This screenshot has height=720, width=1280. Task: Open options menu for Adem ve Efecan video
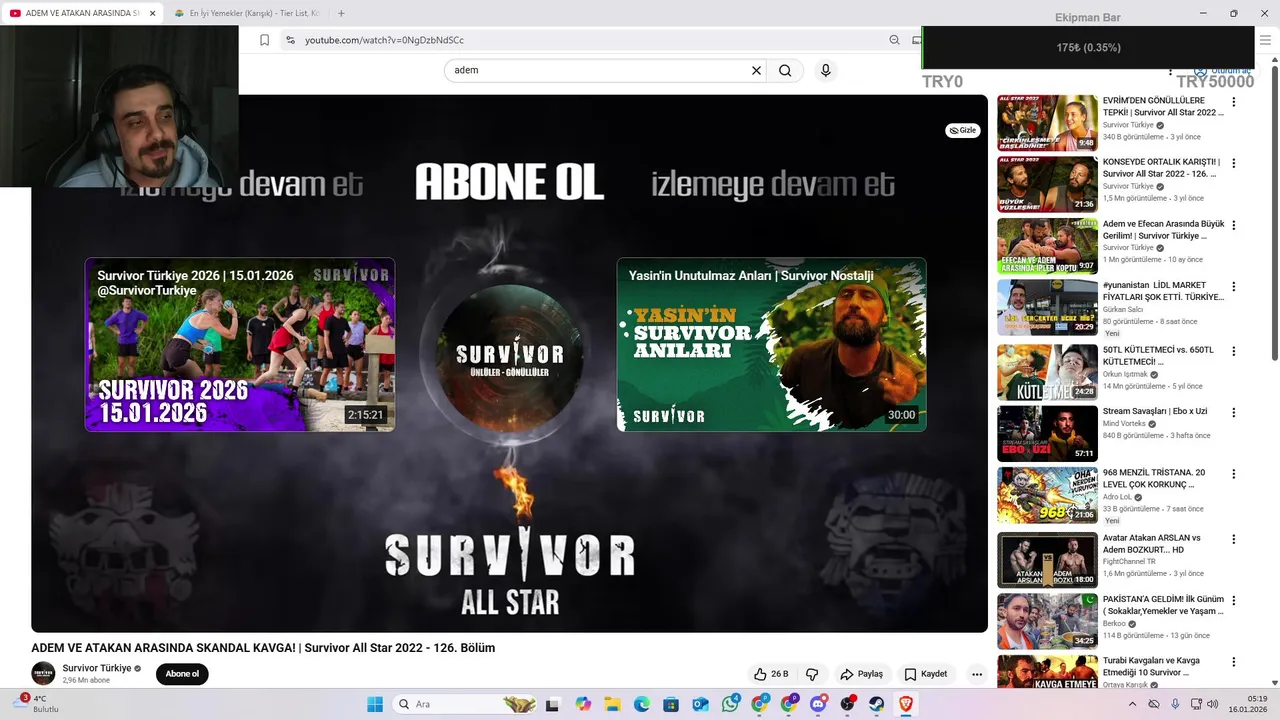click(x=1233, y=225)
